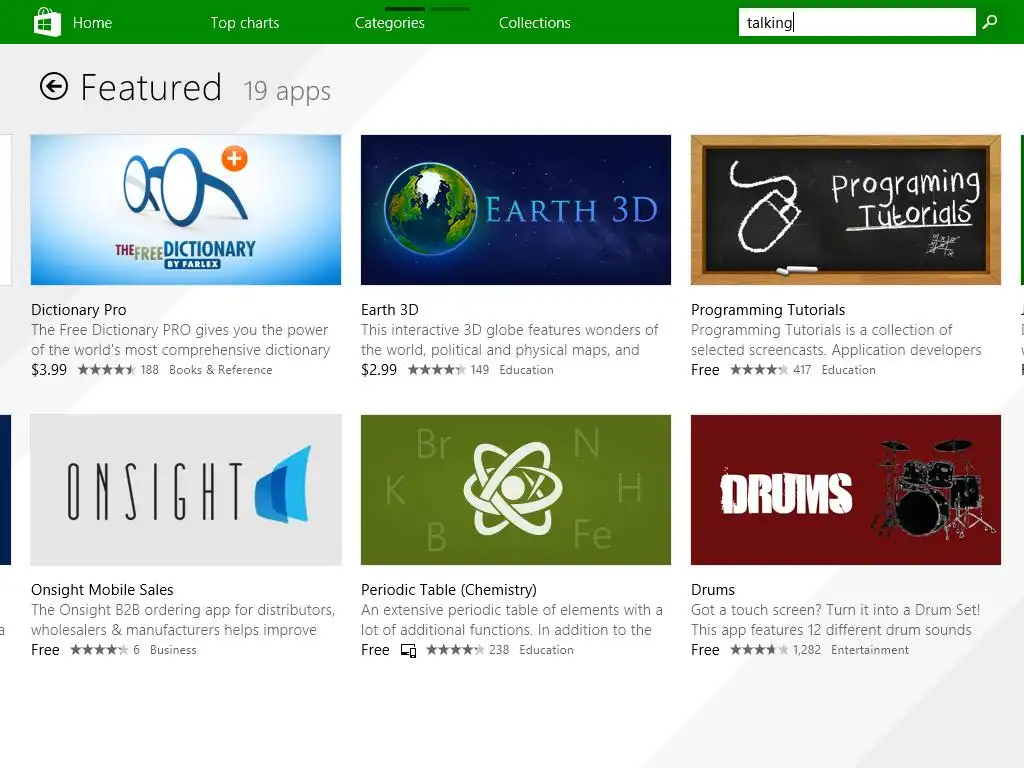Image resolution: width=1024 pixels, height=768 pixels.
Task: Open Collections in the top bar
Action: 535,23
